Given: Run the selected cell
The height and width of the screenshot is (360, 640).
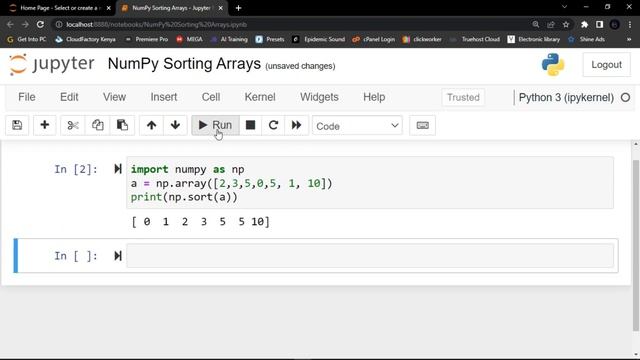Looking at the screenshot, I should 215,125.
